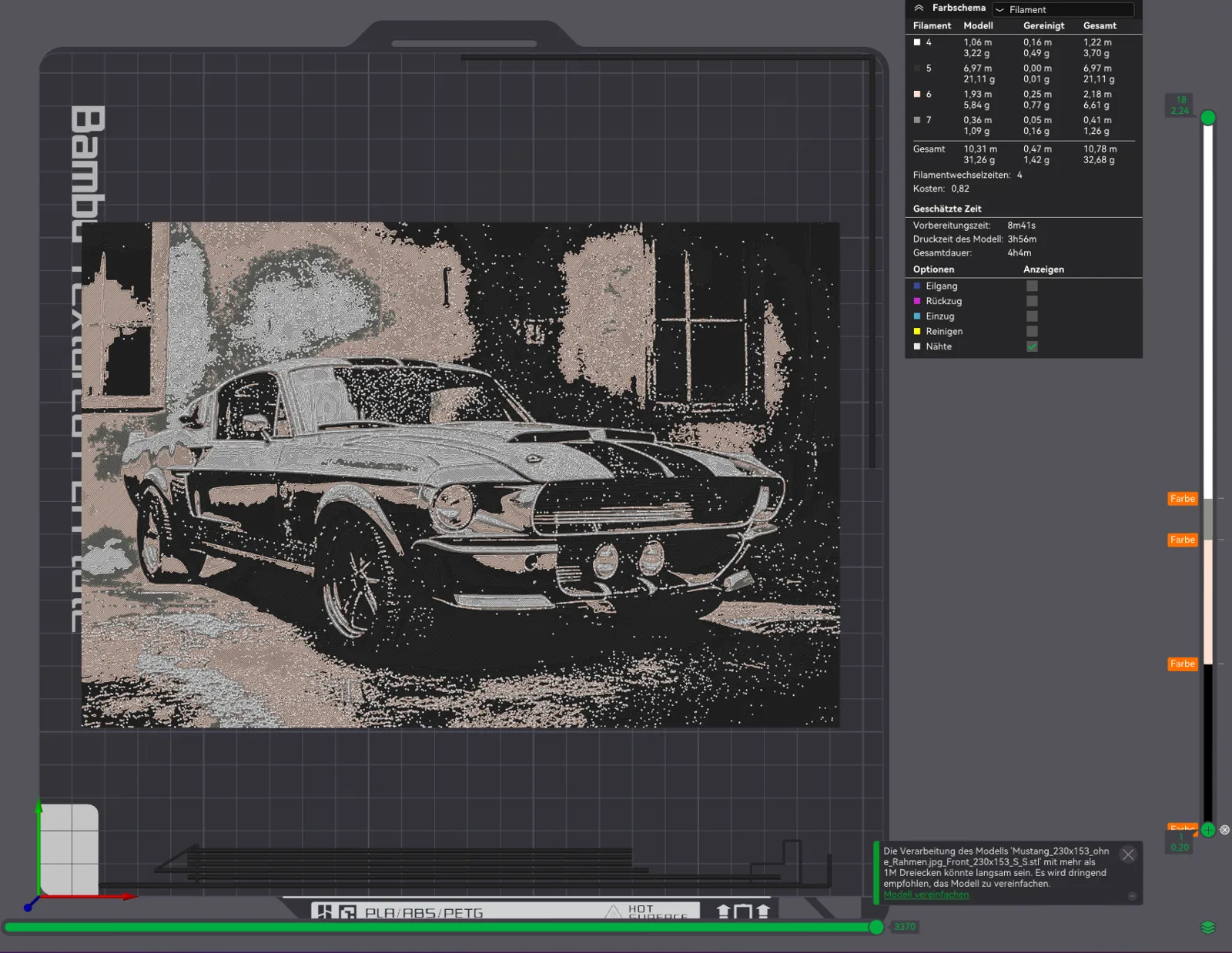Click the upper green layer slider handle
Image resolution: width=1232 pixels, height=953 pixels.
tap(1208, 118)
